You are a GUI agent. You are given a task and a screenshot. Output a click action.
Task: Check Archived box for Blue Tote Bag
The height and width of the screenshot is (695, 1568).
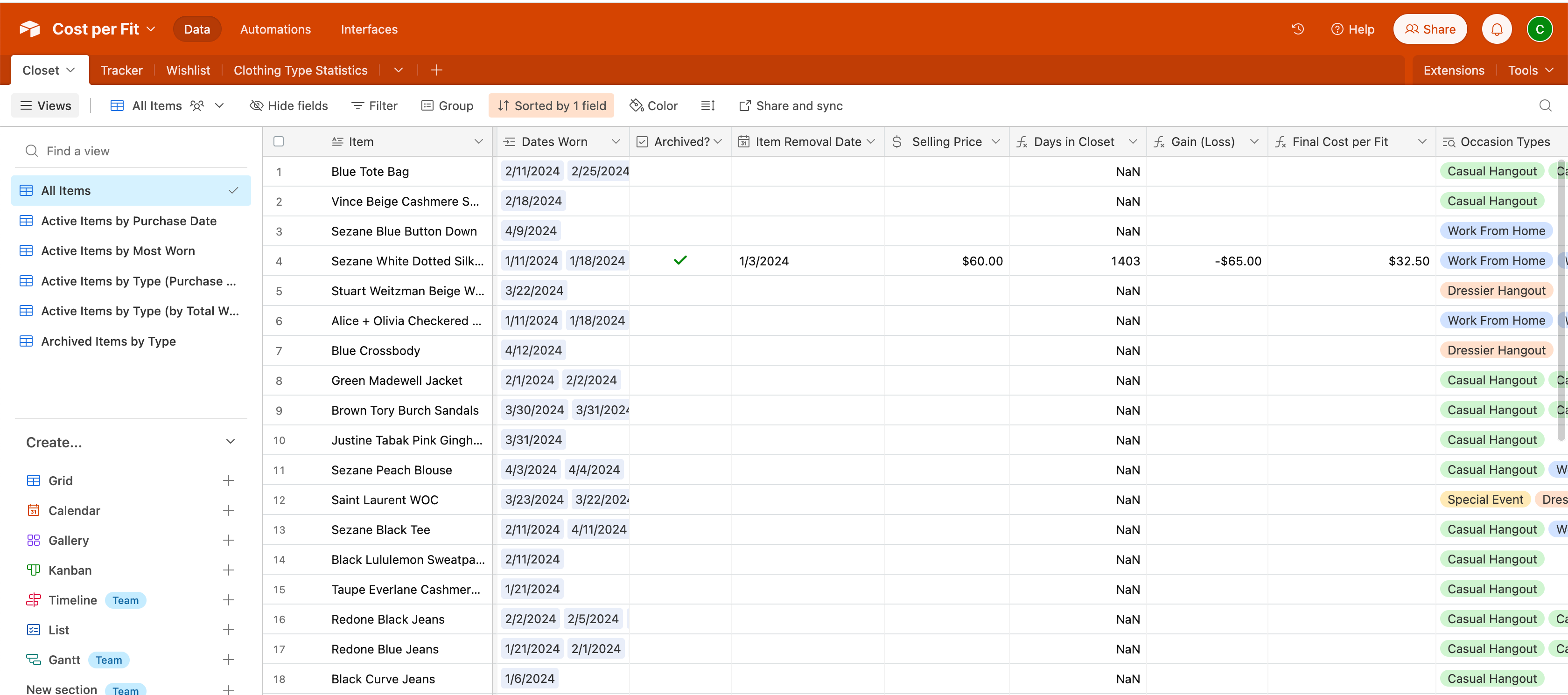coord(680,172)
